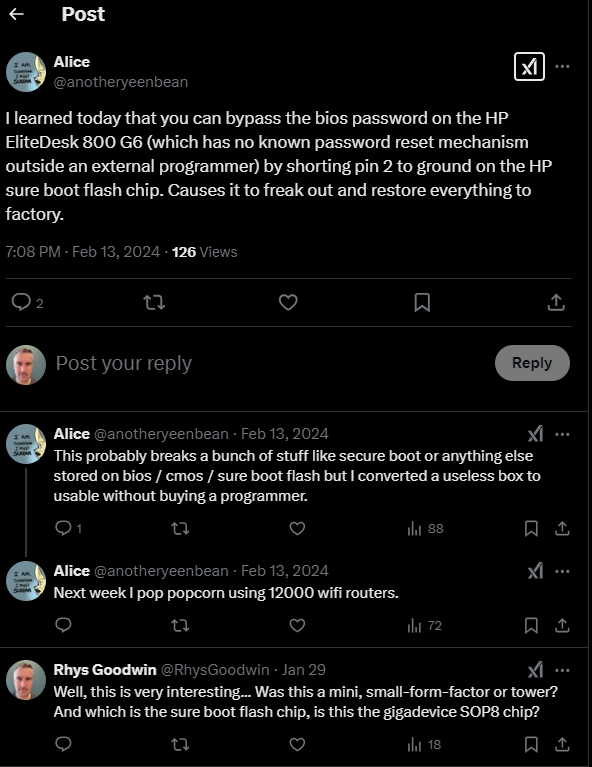
Task: Open Rhys Goodwin's profile name
Action: point(105,670)
